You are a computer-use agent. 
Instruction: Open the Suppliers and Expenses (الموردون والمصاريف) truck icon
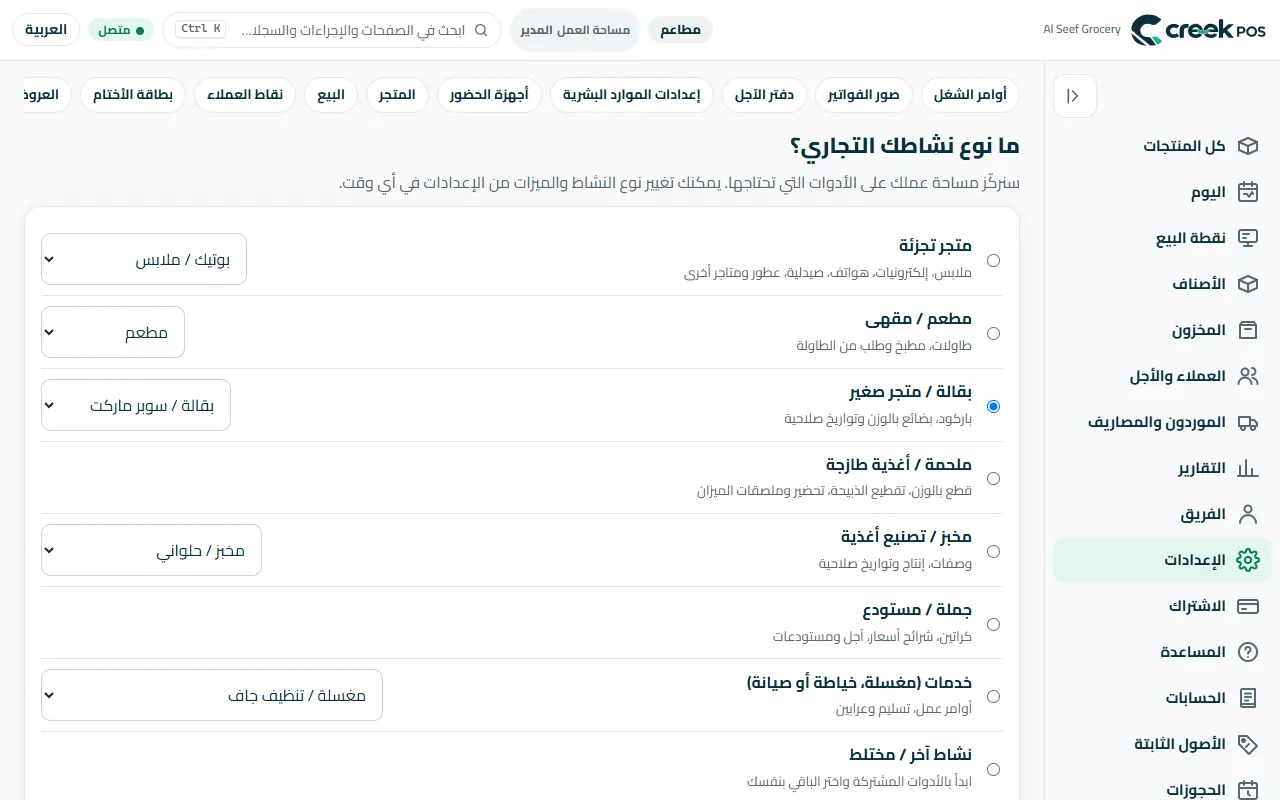[x=1247, y=422]
